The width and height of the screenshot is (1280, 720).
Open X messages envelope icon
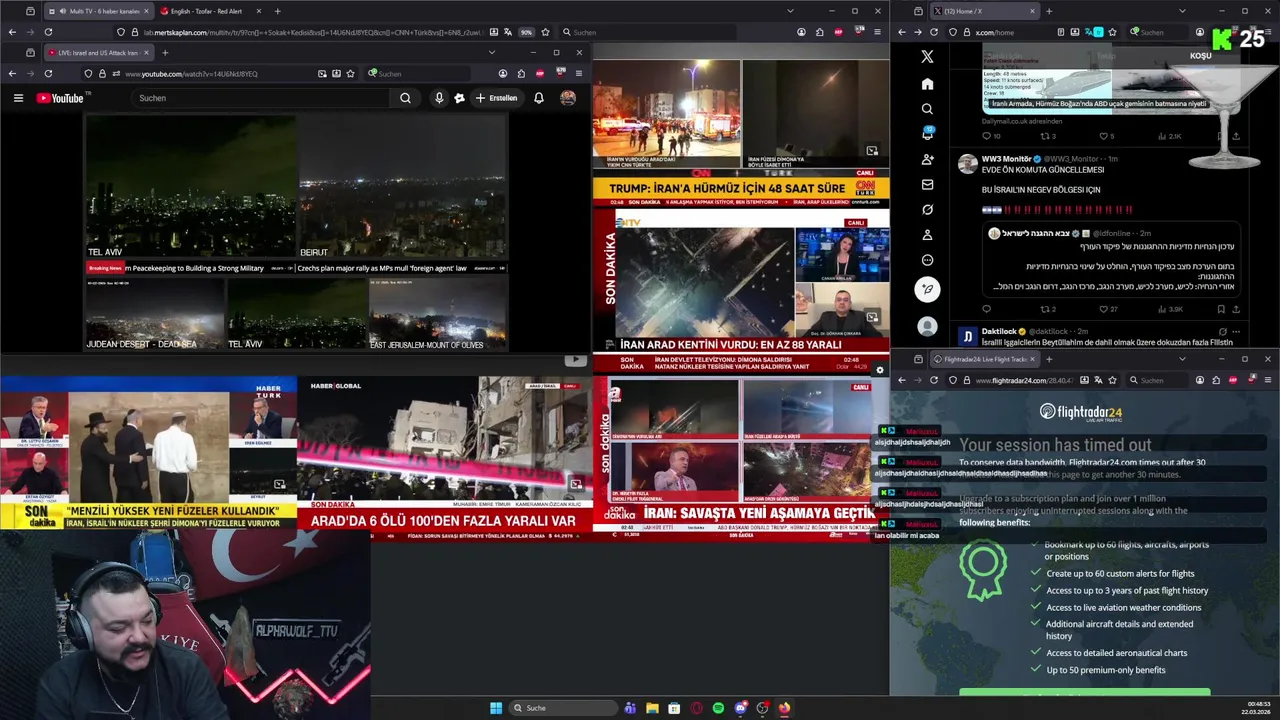coord(927,185)
